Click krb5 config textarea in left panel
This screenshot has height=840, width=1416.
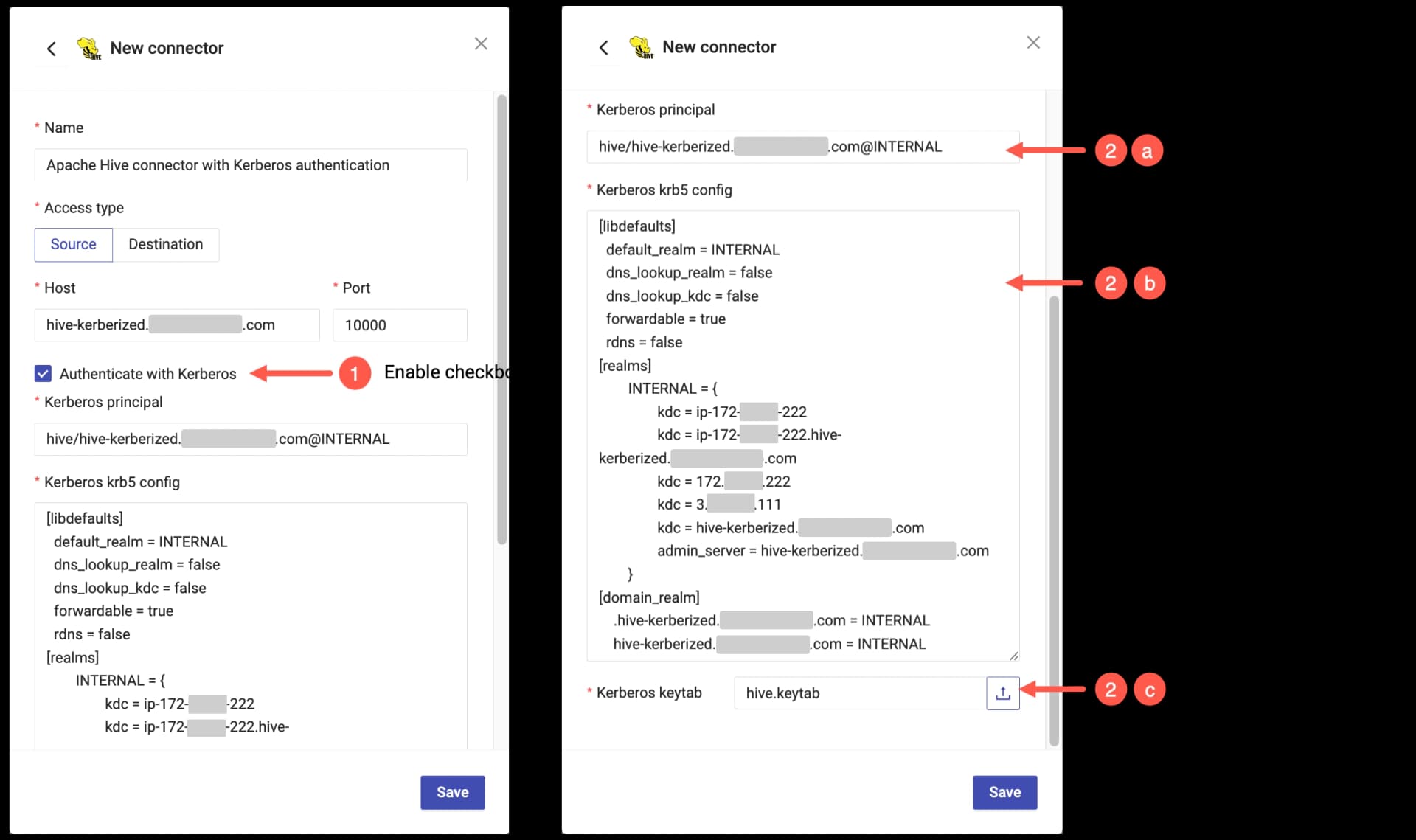pyautogui.click(x=251, y=627)
